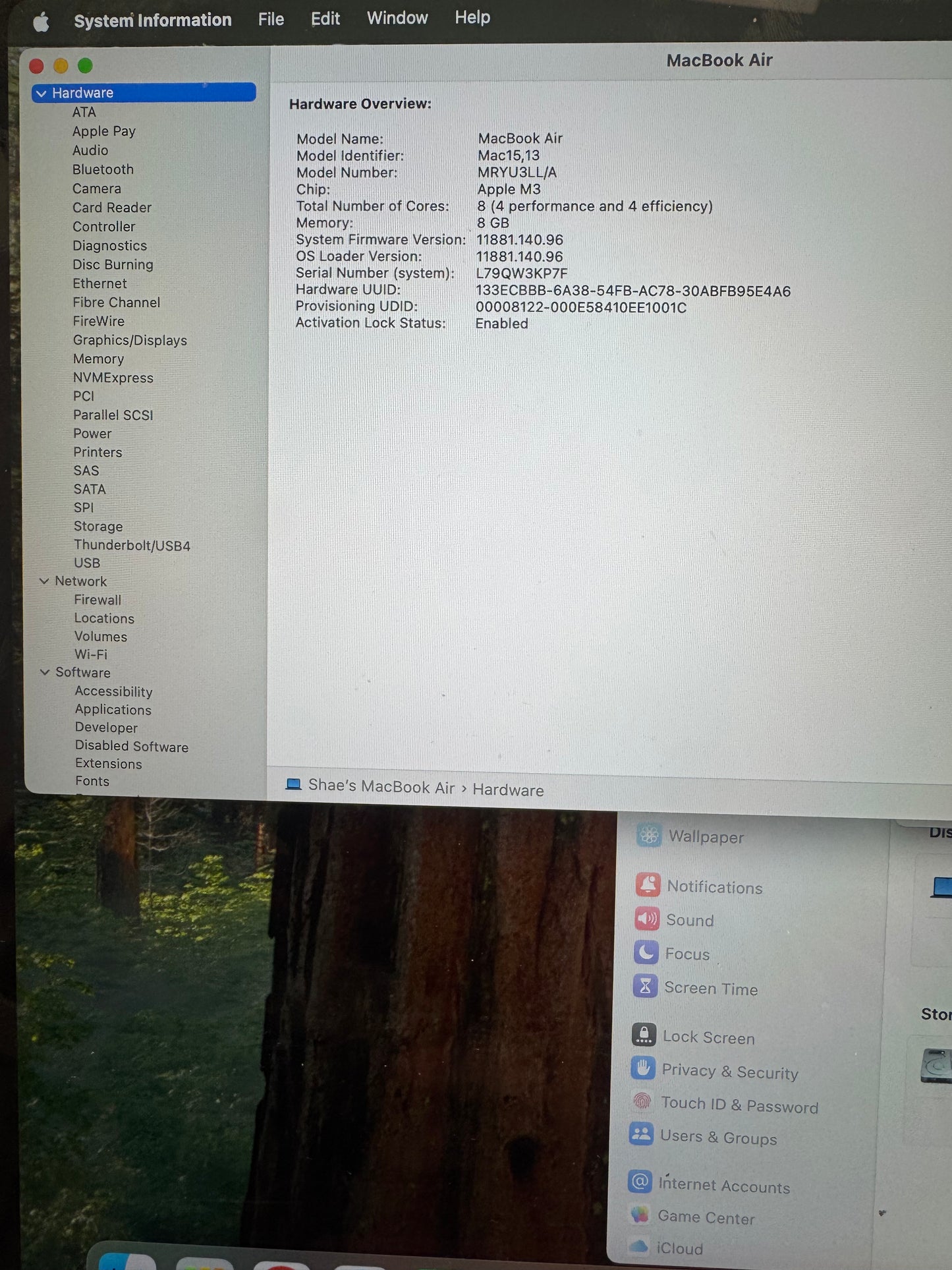Select USB in the sidebar

87,563
